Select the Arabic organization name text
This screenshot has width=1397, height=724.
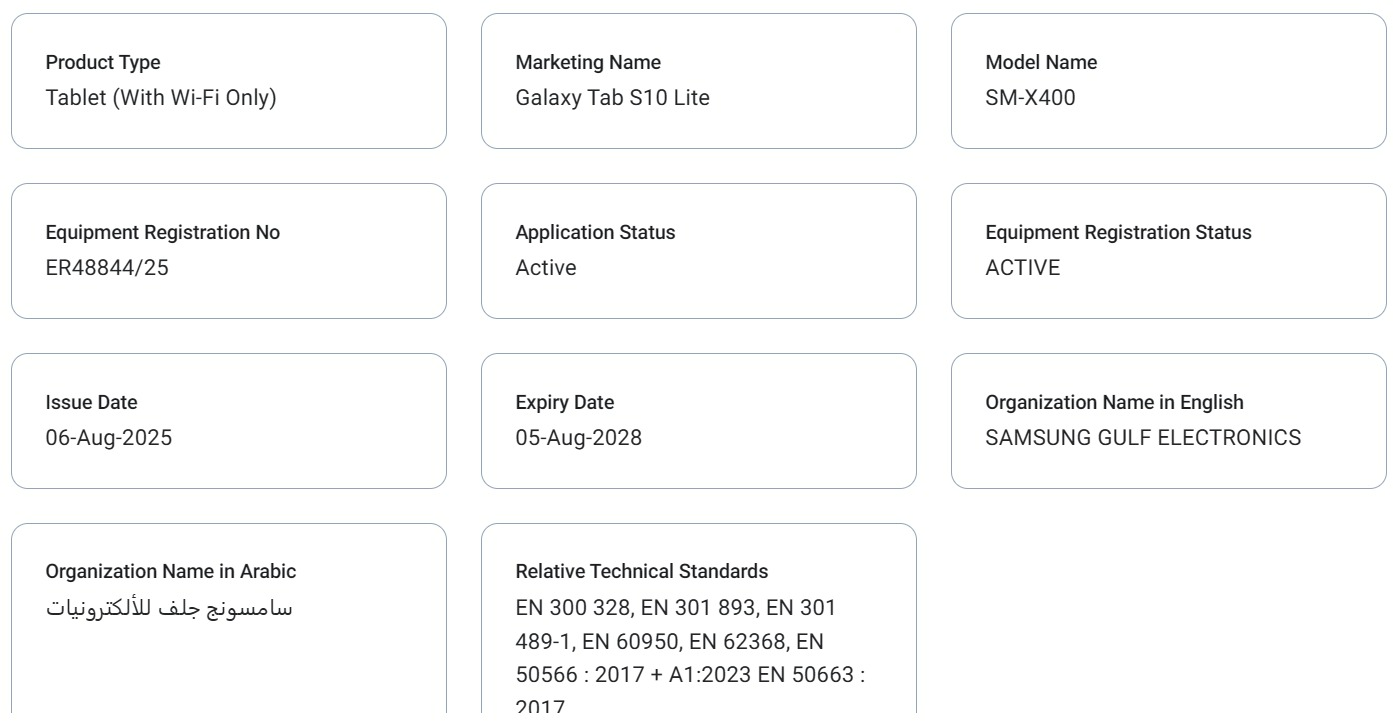[x=169, y=608]
